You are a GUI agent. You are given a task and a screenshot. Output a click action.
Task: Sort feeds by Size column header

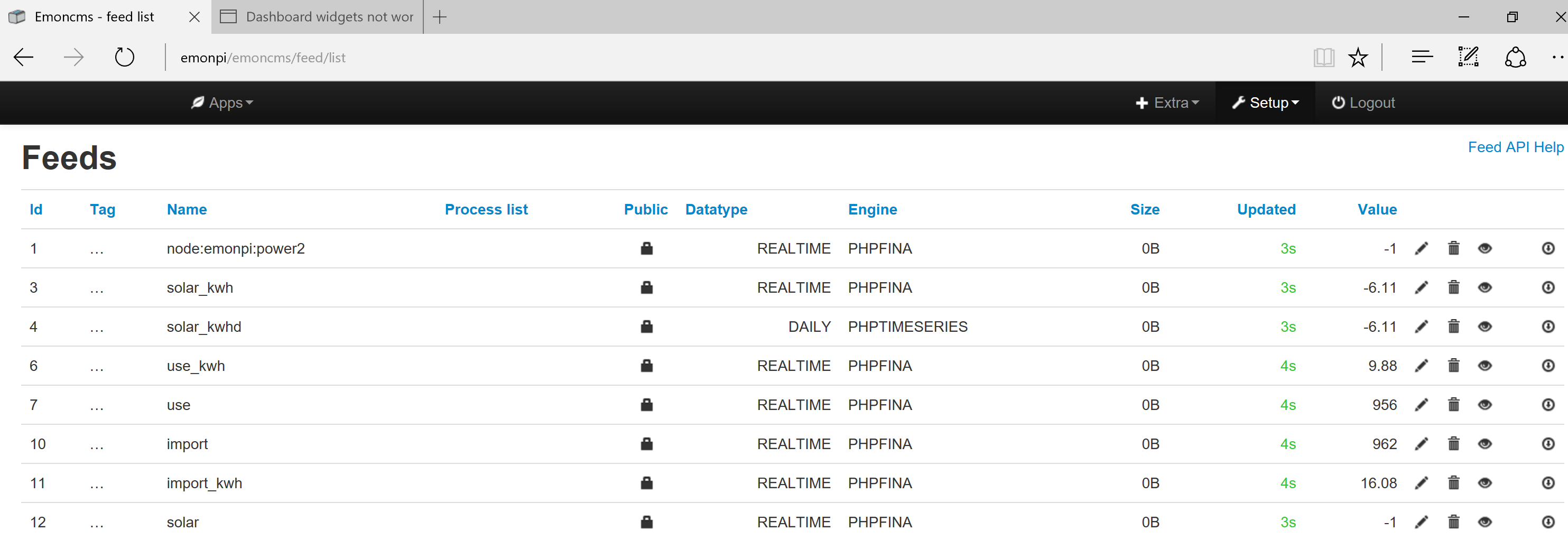pos(1144,209)
